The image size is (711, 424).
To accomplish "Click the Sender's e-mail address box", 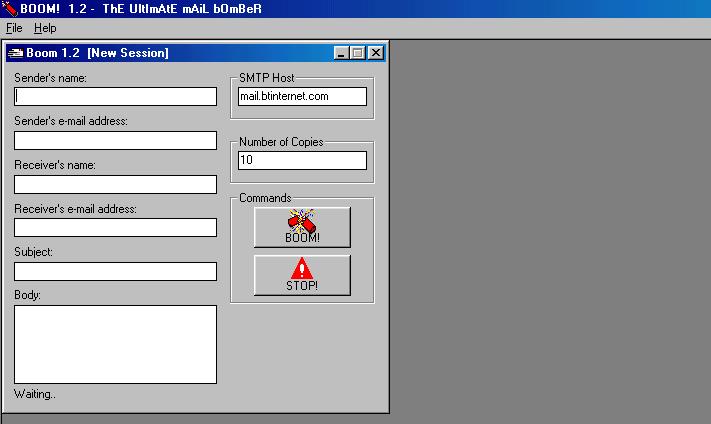I will coord(115,140).
